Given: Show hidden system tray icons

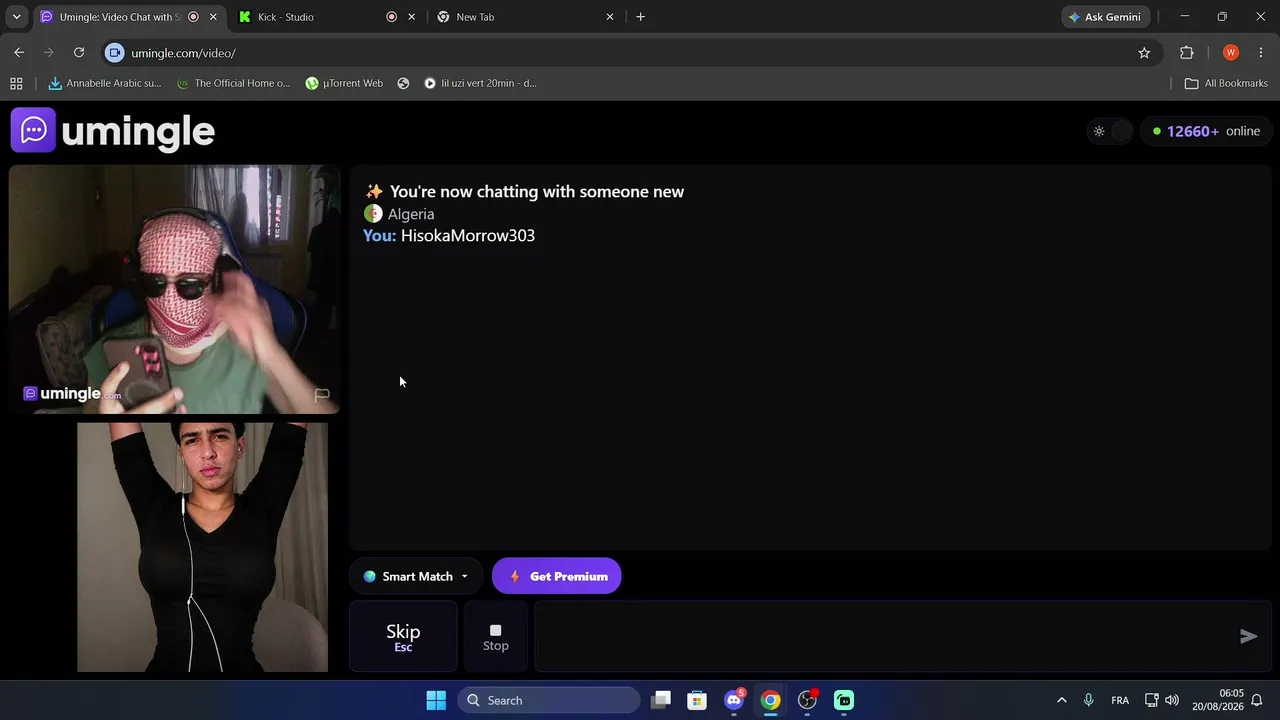Looking at the screenshot, I should click(1061, 700).
